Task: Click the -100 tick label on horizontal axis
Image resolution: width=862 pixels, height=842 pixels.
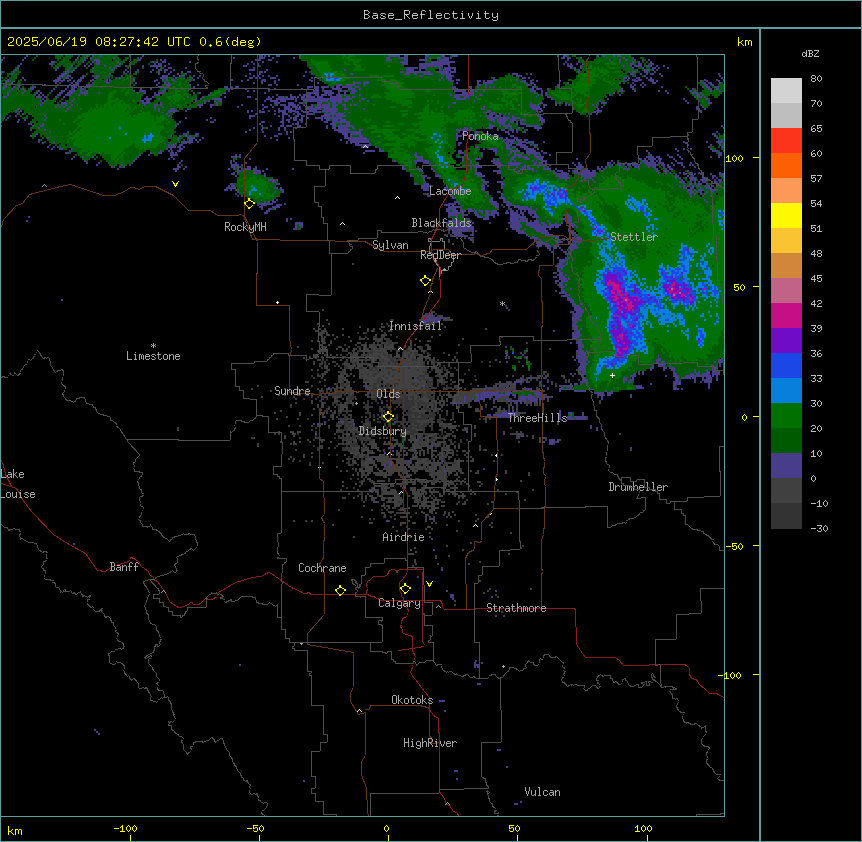Action: click(x=125, y=828)
